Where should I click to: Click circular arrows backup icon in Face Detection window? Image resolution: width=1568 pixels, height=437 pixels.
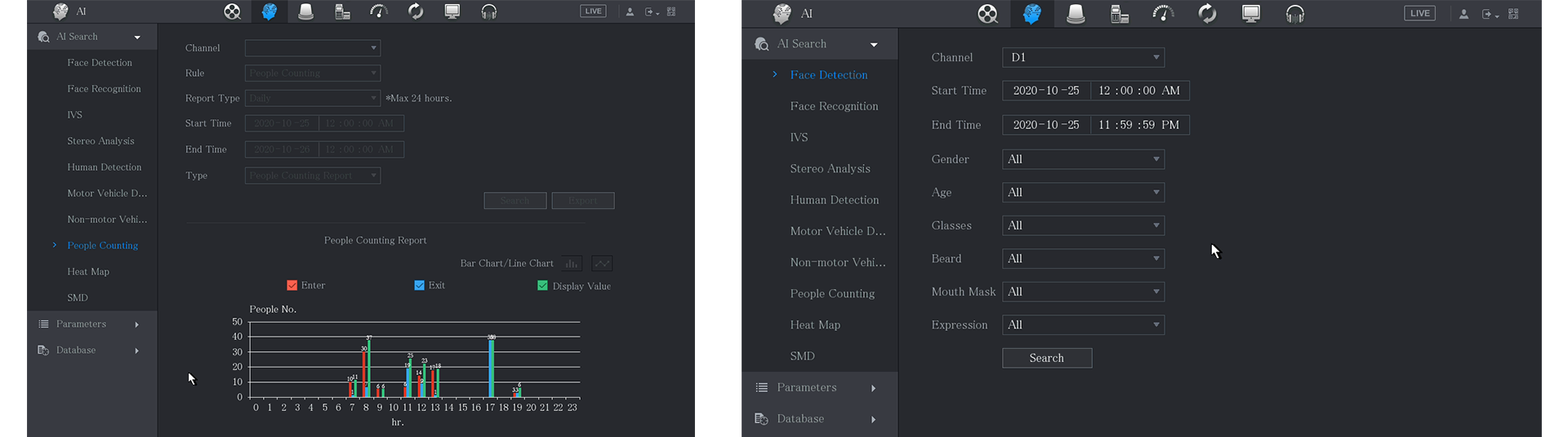pos(1207,14)
